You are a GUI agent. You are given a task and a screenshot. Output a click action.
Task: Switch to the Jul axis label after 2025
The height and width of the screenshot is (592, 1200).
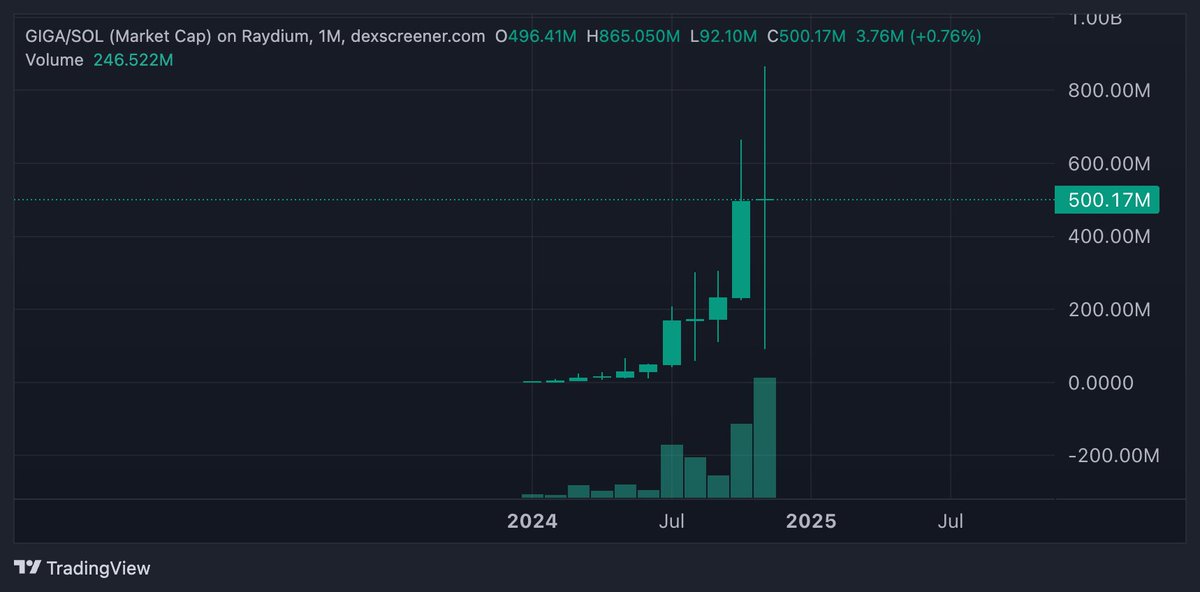pos(951,521)
